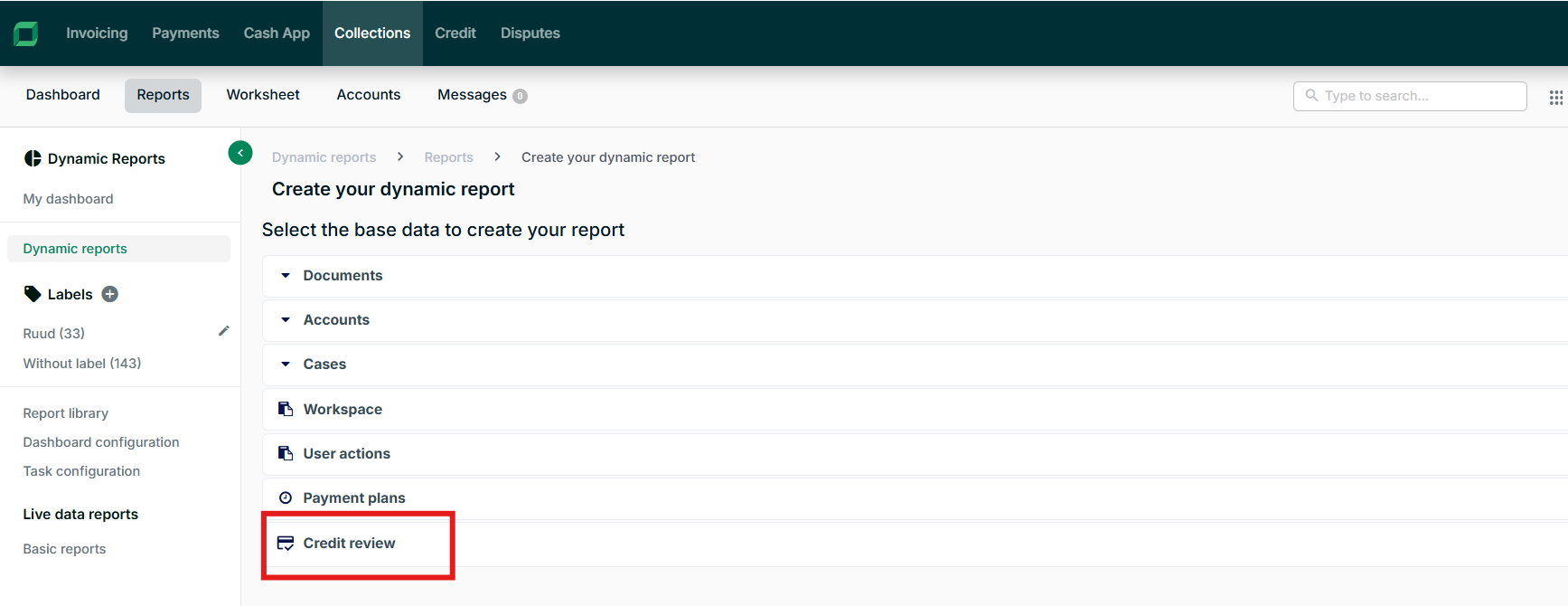This screenshot has height=606, width=1568.
Task: Expand the Documents section
Action: [x=286, y=275]
